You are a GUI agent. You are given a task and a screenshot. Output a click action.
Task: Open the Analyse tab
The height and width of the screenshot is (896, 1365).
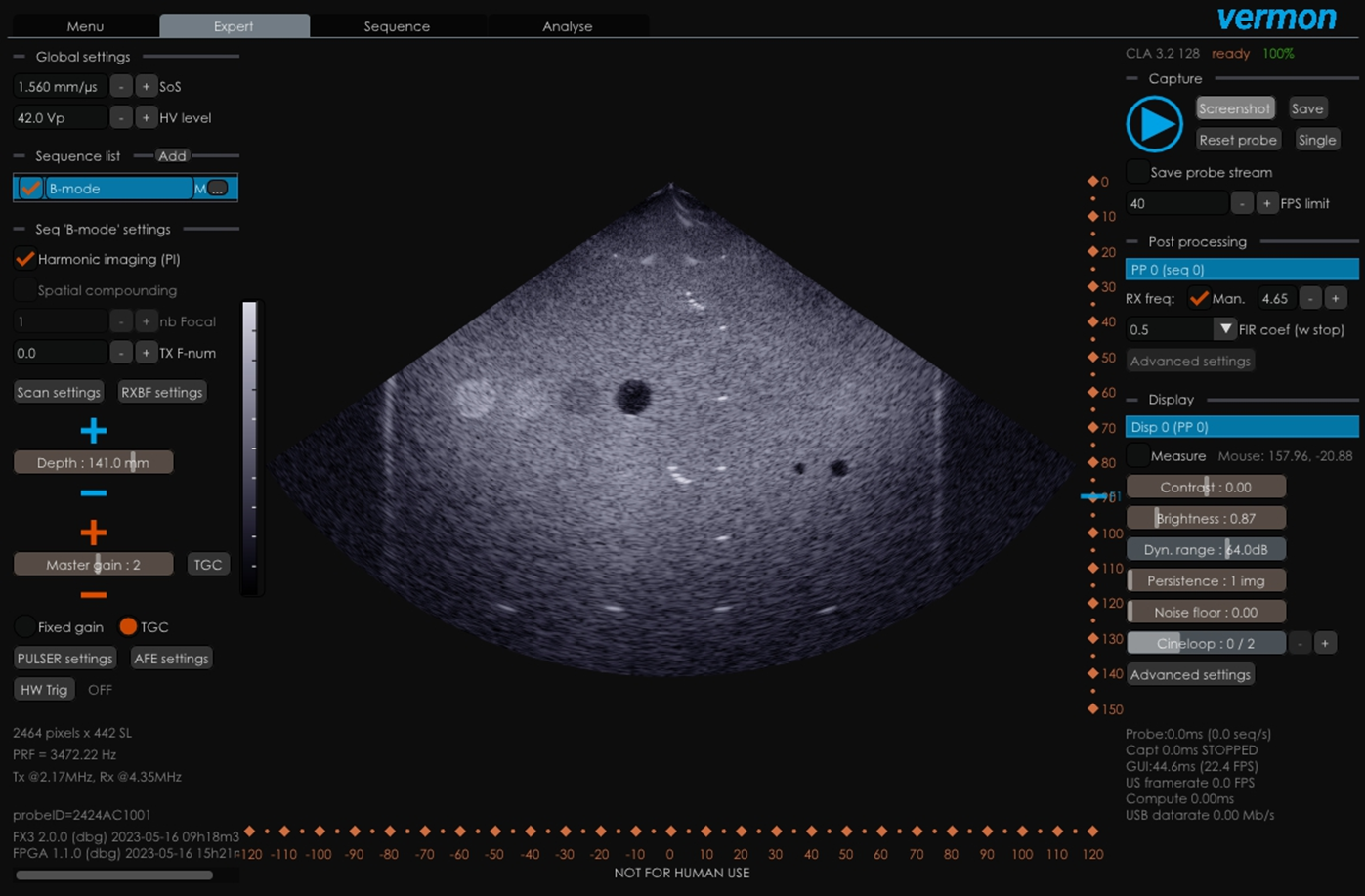(x=567, y=26)
